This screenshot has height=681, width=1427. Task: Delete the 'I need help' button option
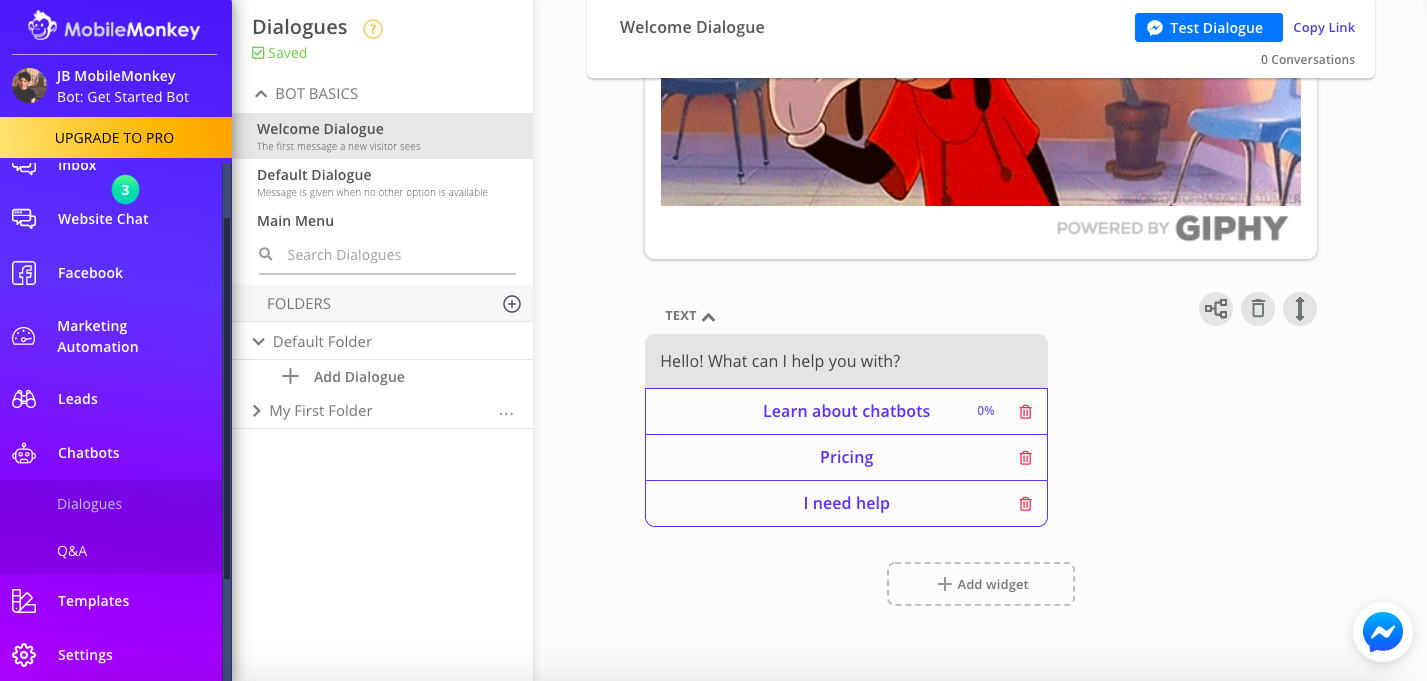coord(1024,503)
